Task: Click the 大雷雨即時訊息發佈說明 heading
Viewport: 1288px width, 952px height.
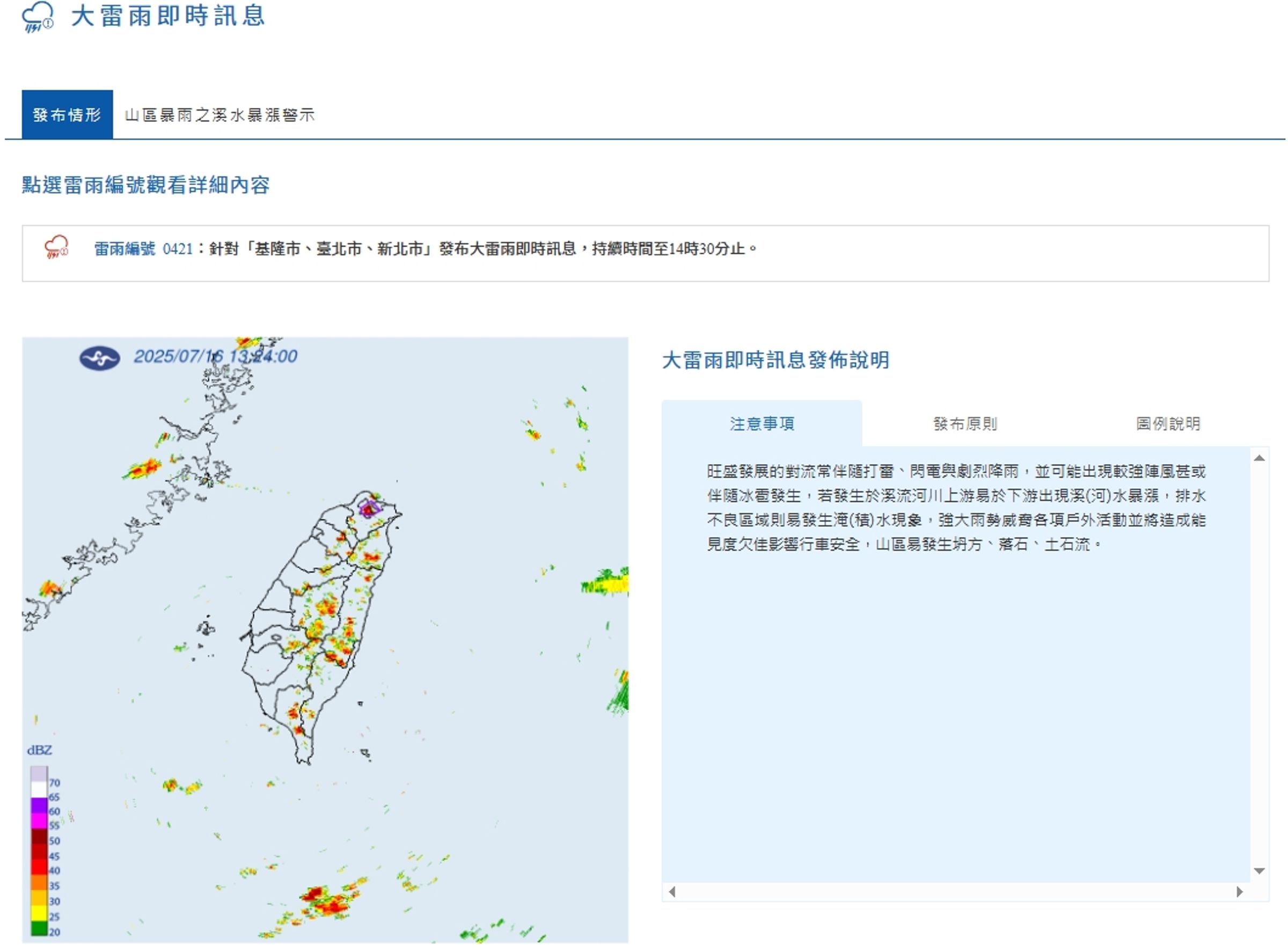Action: 775,360
